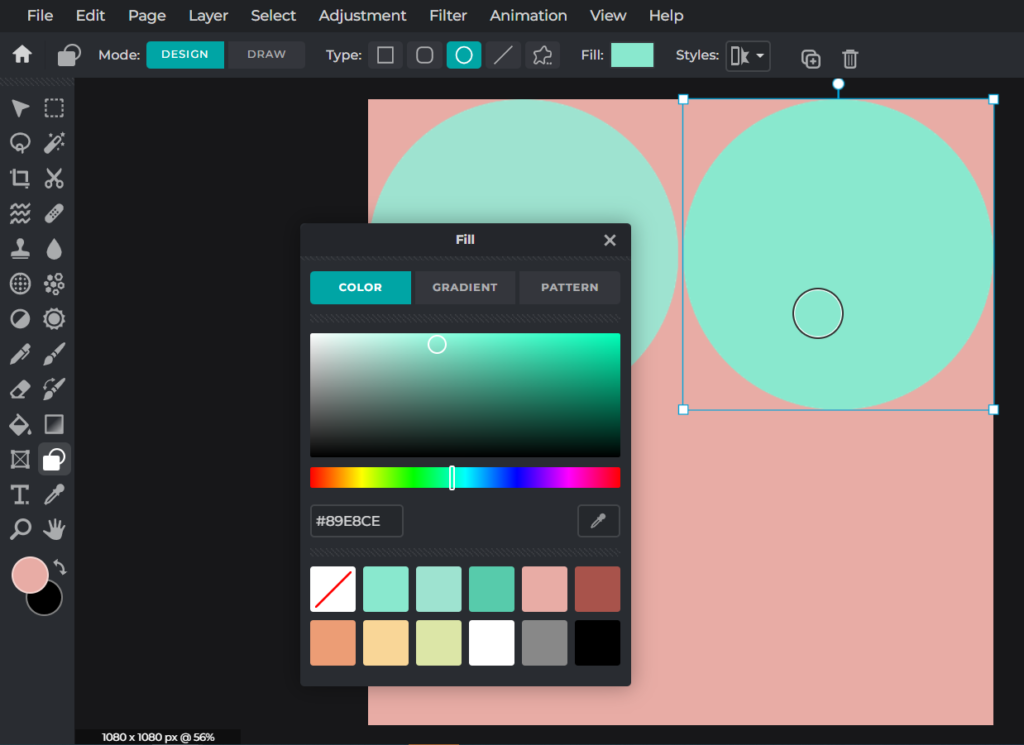
Task: Select the rectangle shape type
Action: click(385, 55)
